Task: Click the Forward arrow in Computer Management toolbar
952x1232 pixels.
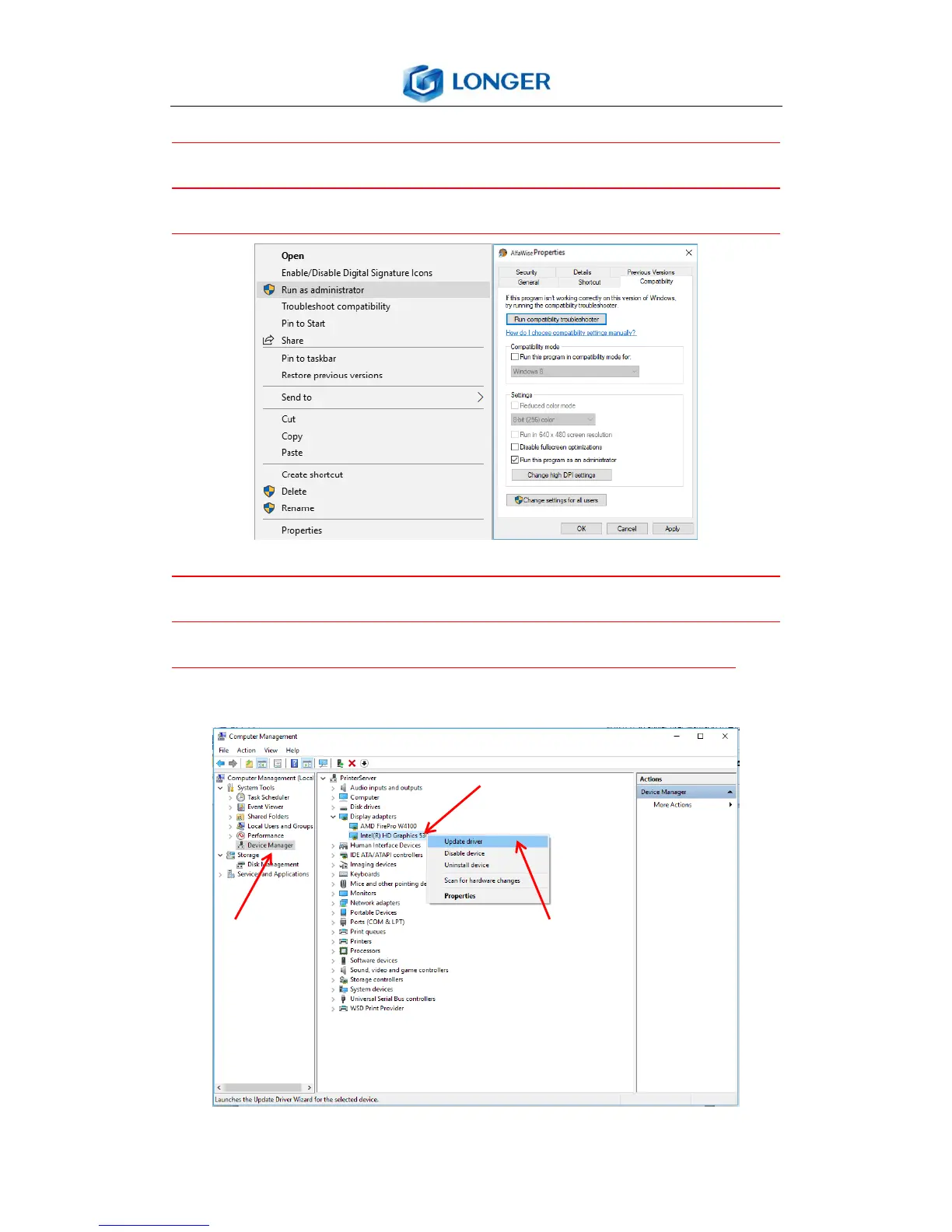Action: pos(233,763)
